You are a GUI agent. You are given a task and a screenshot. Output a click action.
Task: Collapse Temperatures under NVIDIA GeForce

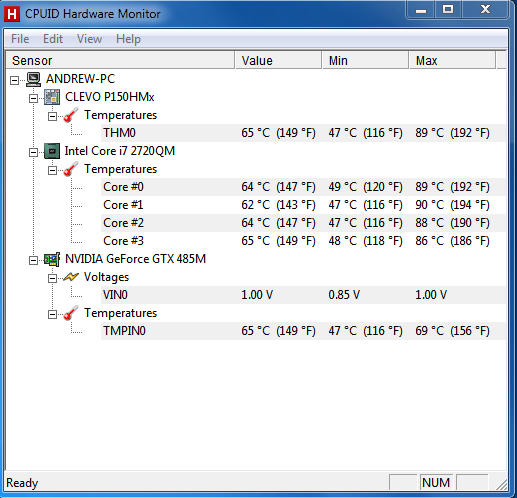52,314
